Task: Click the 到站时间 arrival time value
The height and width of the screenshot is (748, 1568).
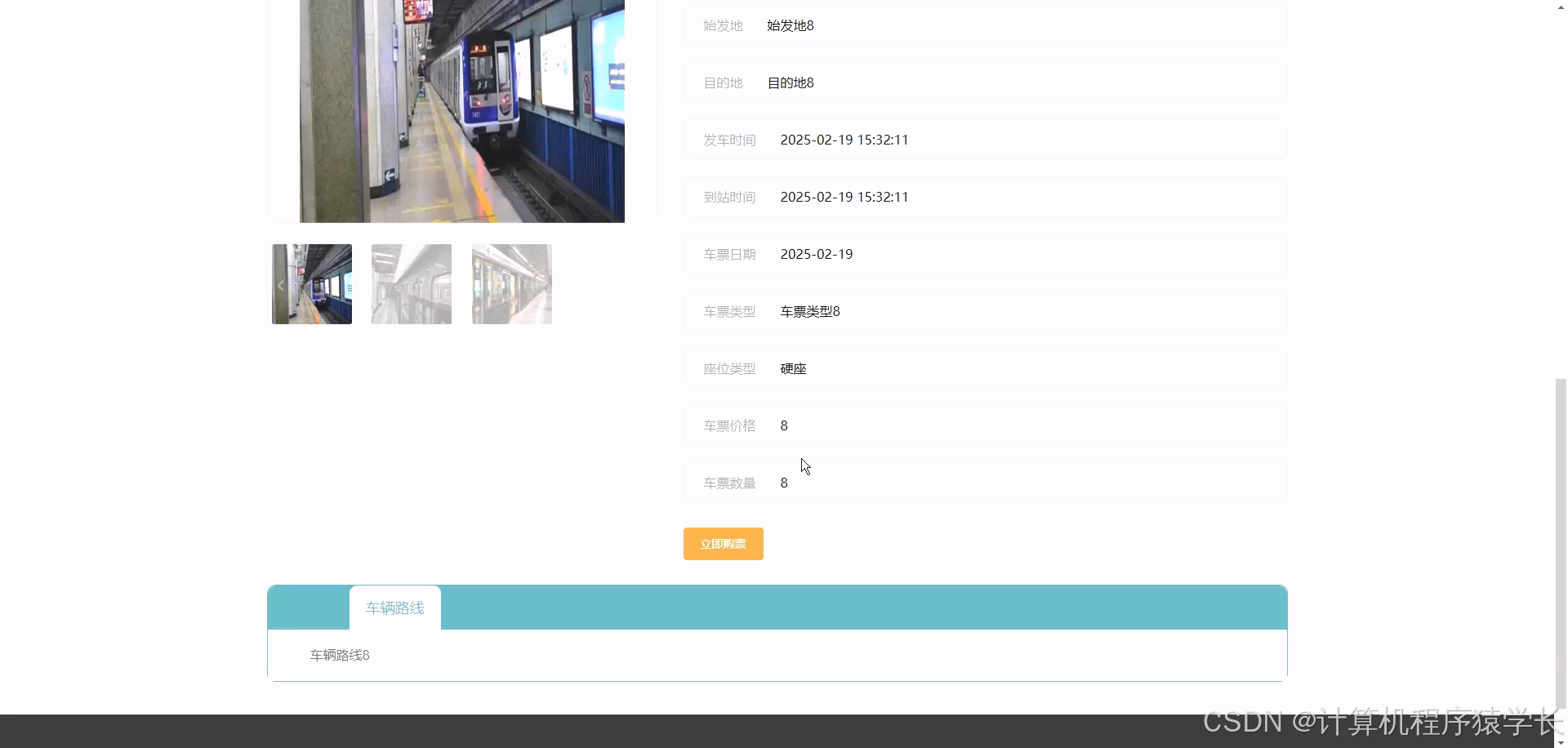Action: coord(844,197)
